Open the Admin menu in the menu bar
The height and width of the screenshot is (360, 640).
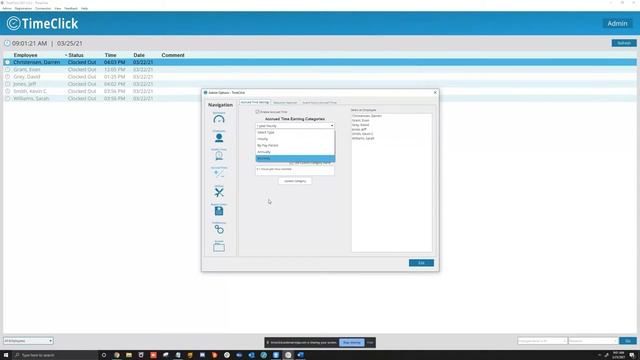click(x=7, y=8)
